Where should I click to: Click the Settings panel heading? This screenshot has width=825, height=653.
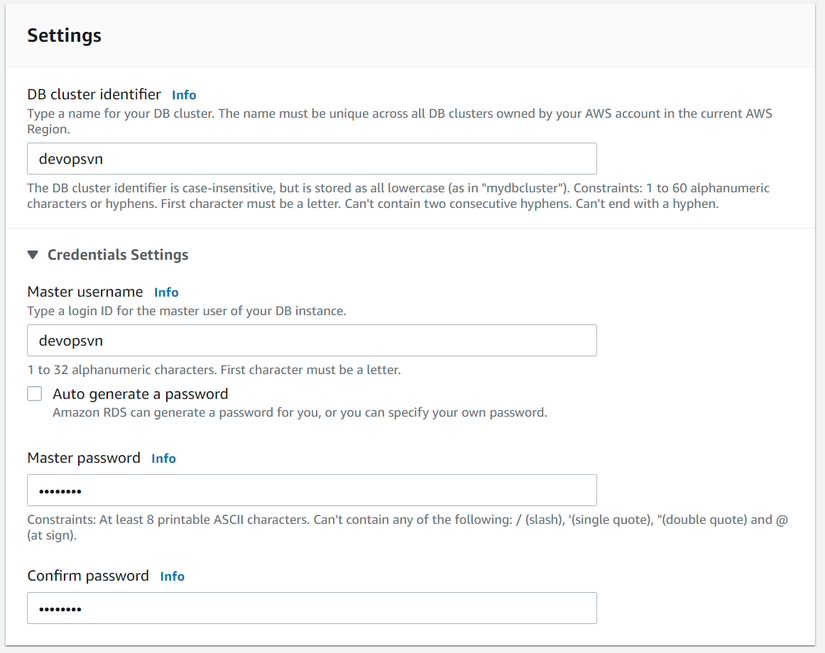pyautogui.click(x=64, y=35)
